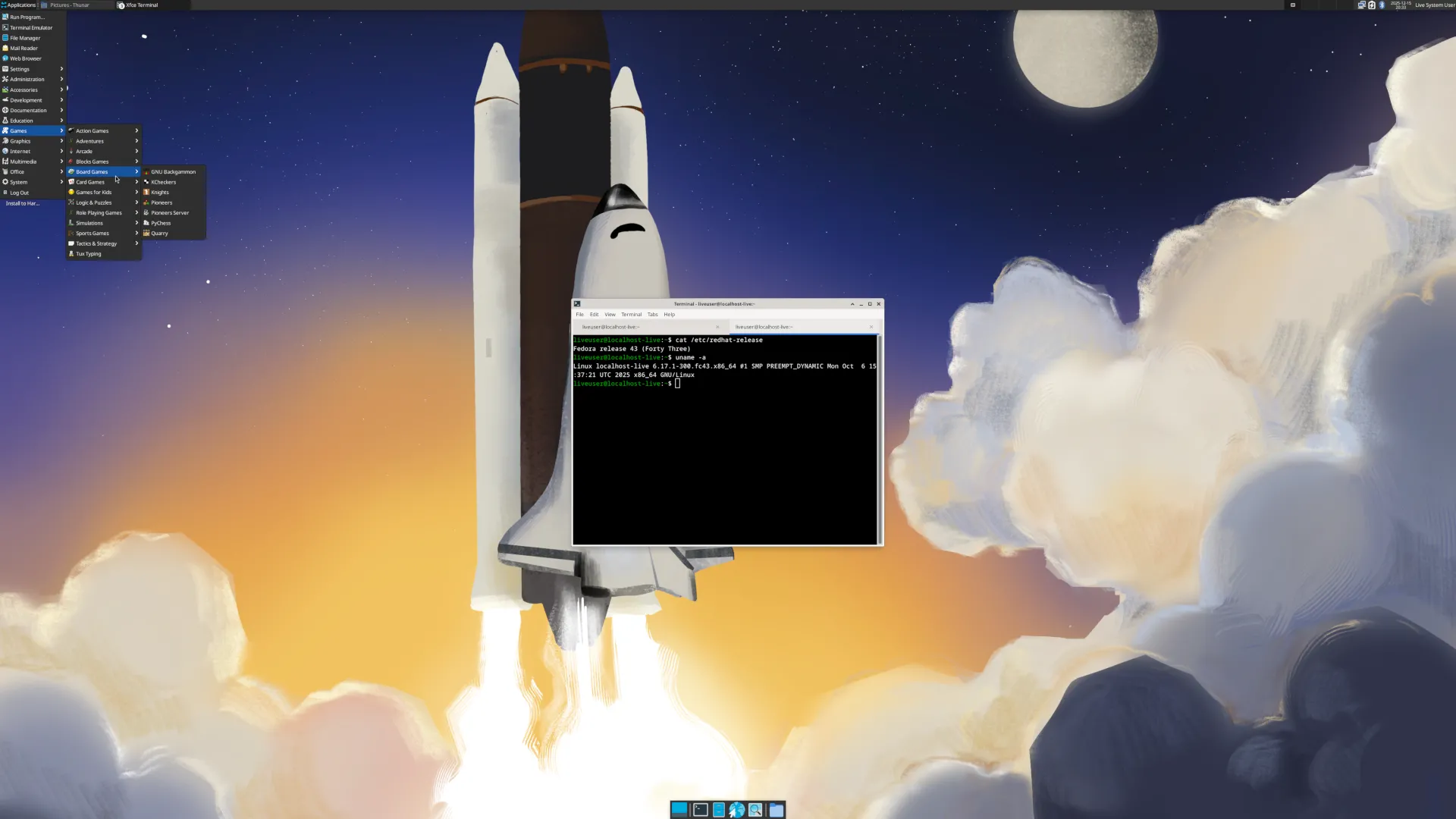Click Show Desktop icon in bottom dock
This screenshot has height=819, width=1456.
[x=679, y=809]
